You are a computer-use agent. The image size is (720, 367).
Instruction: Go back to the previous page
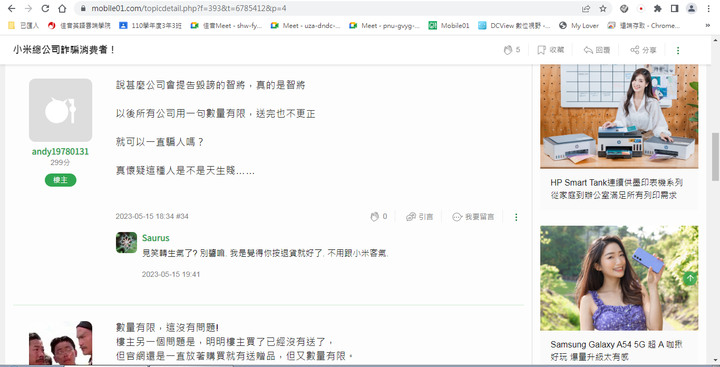coord(11,8)
